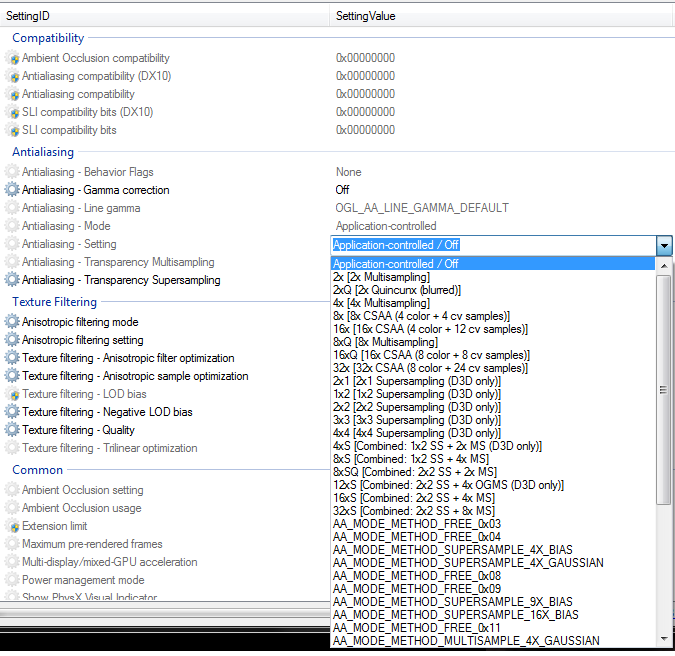This screenshot has width=675, height=656.
Task: Choose 12xS Combined 2x2 SS + 4x OGMS
Action: click(493, 485)
